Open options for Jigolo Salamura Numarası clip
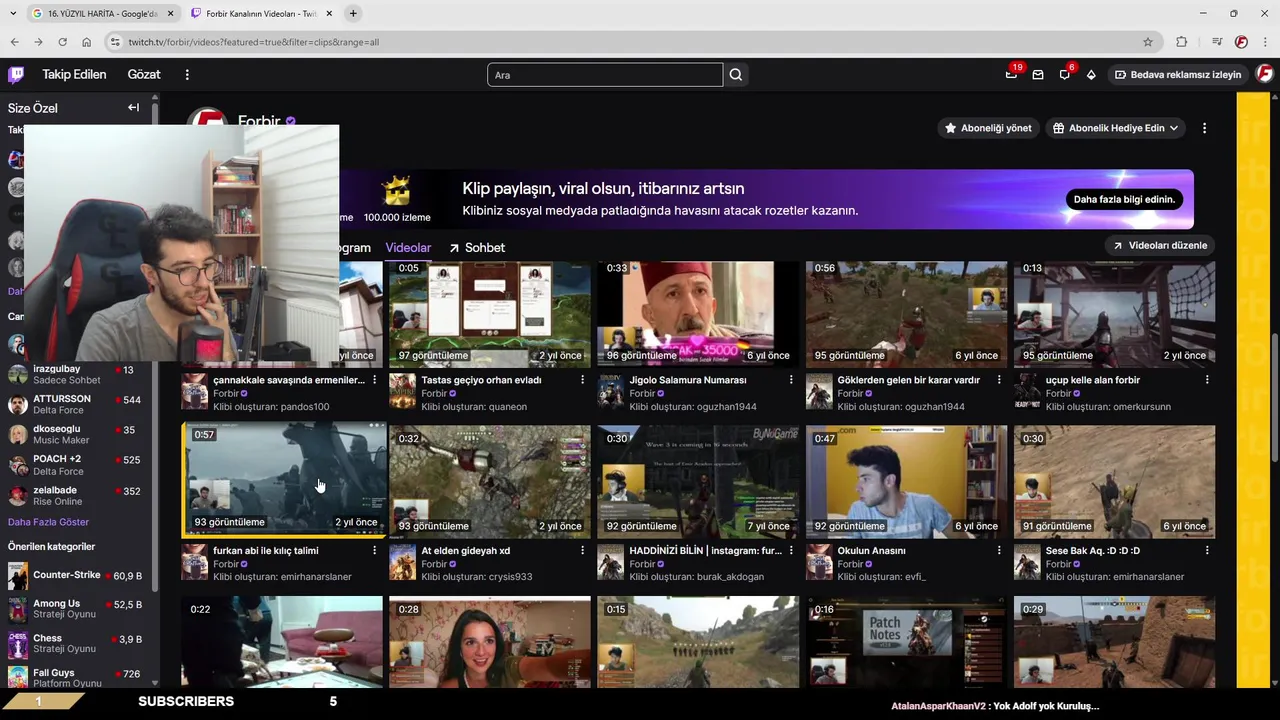This screenshot has height=720, width=1280. click(791, 380)
